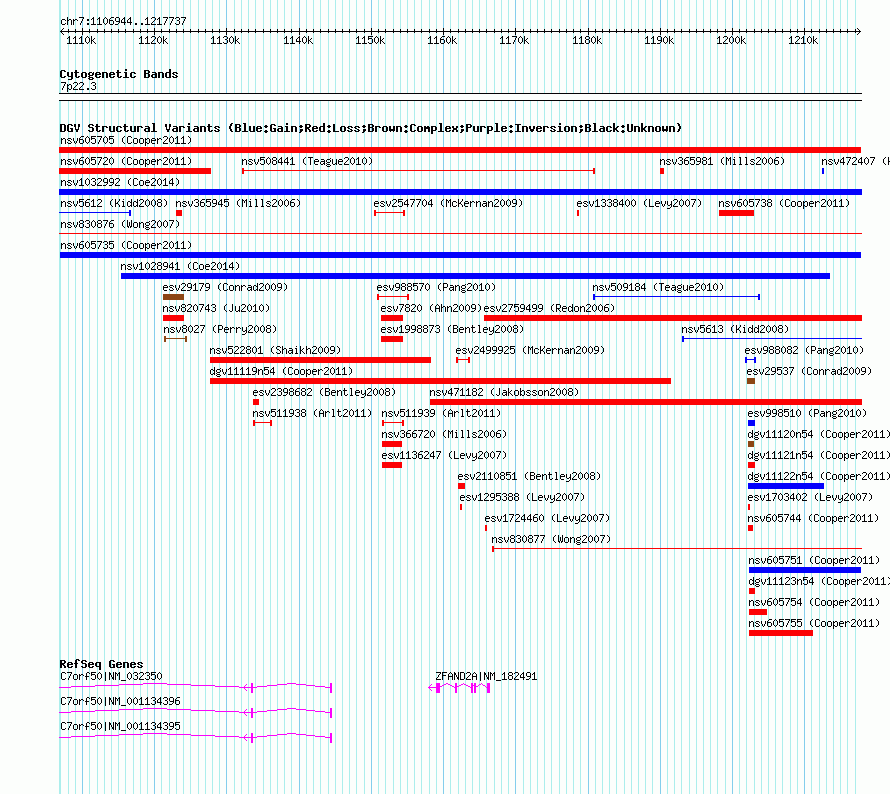Click the brown esv29179 complex variant bar
Image resolution: width=890 pixels, height=794 pixels.
[x=173, y=297]
